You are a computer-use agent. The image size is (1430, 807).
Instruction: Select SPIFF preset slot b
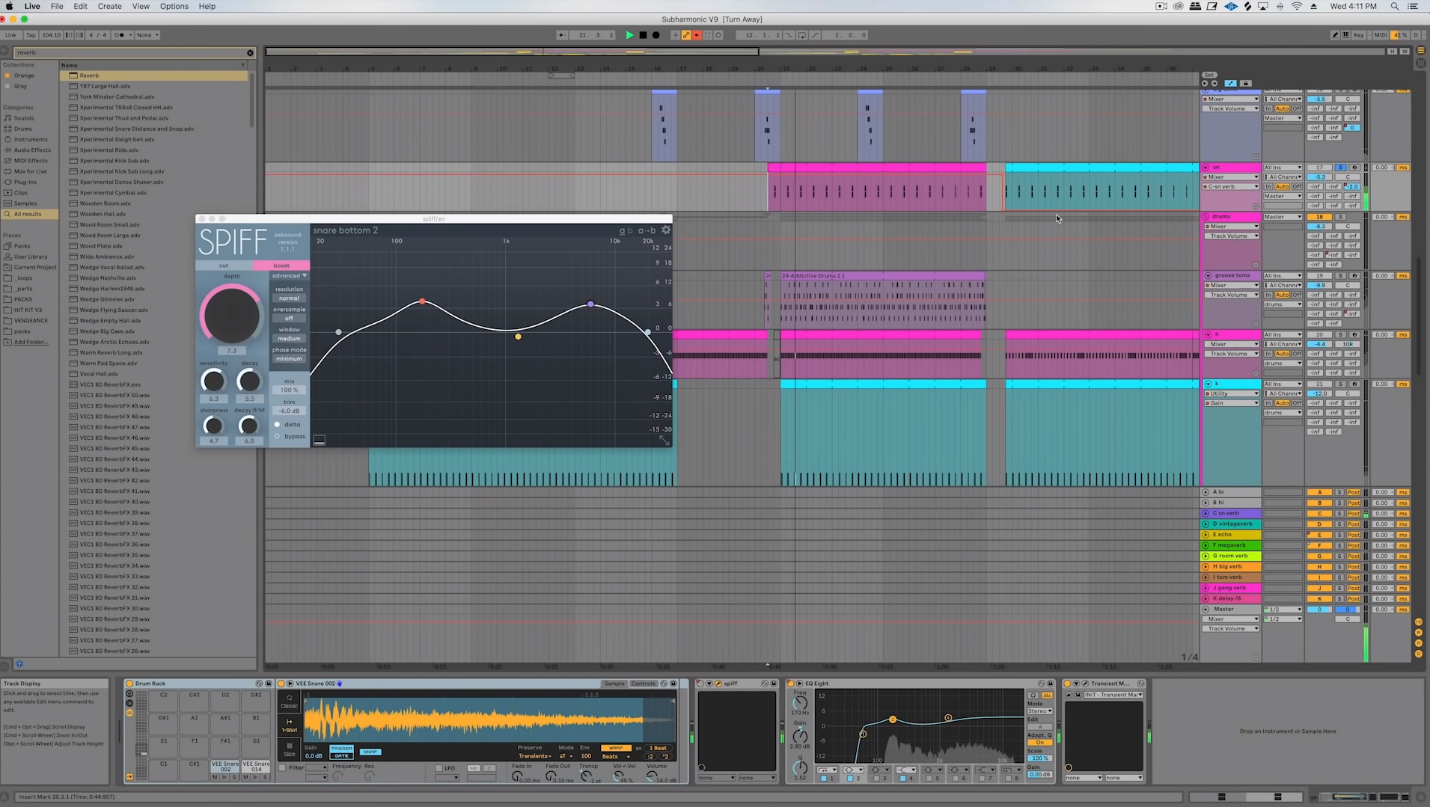pyautogui.click(x=631, y=231)
